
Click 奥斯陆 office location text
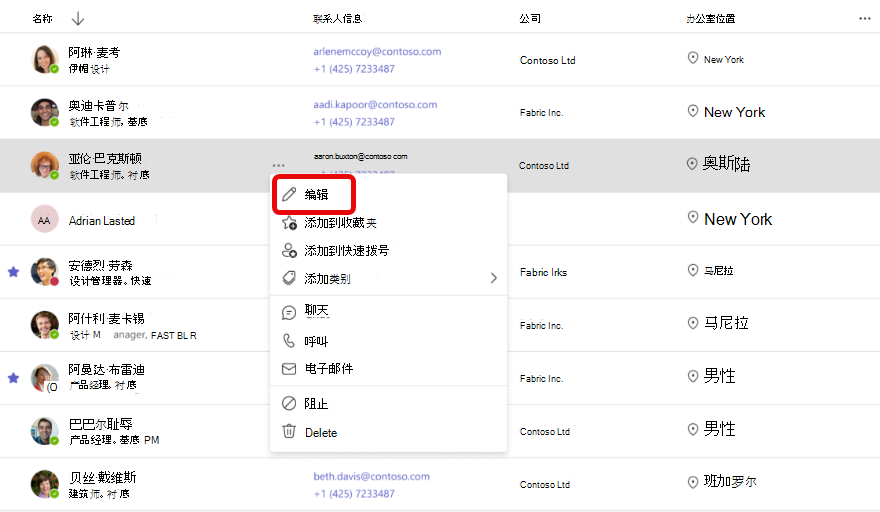tap(727, 163)
